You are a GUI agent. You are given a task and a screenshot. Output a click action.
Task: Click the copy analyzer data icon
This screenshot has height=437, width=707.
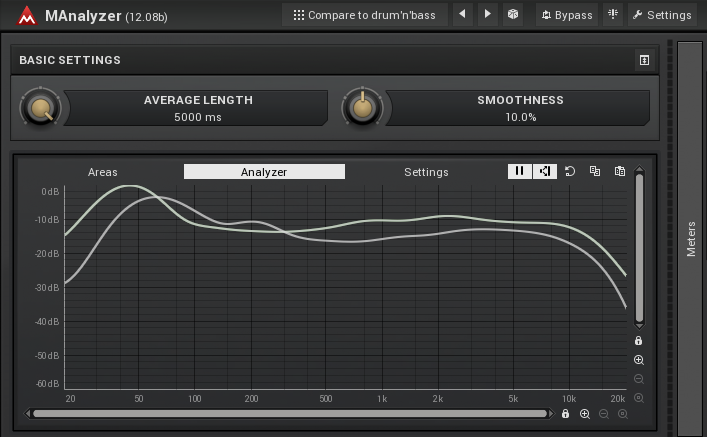(595, 171)
